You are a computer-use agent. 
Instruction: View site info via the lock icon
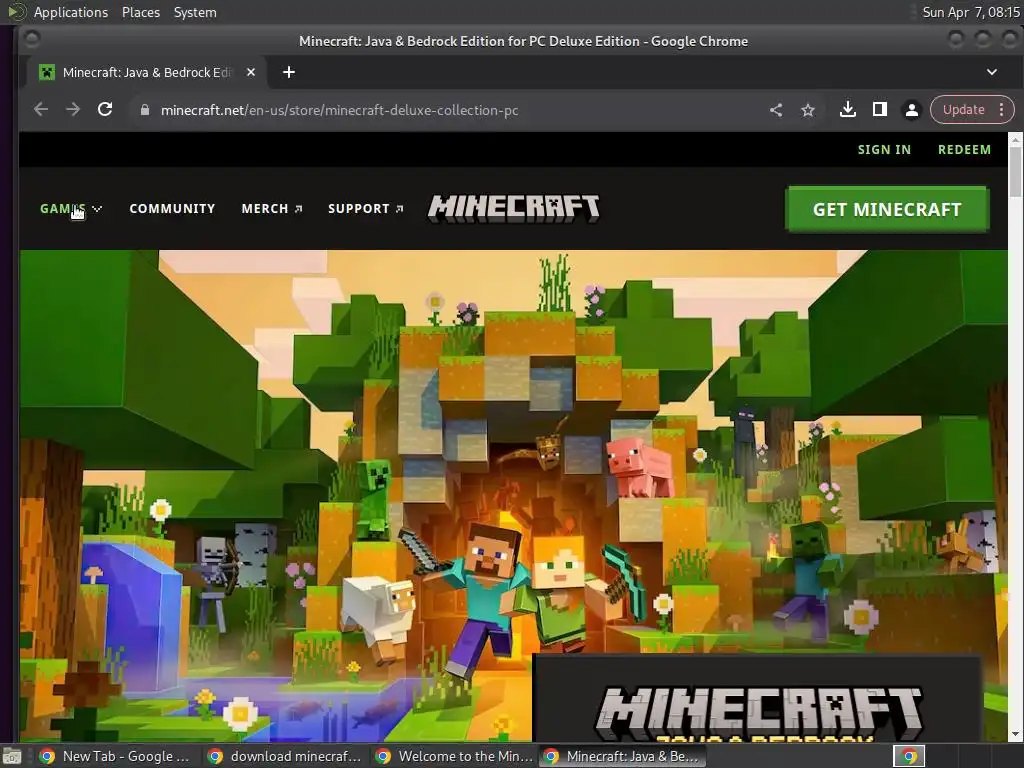[145, 110]
